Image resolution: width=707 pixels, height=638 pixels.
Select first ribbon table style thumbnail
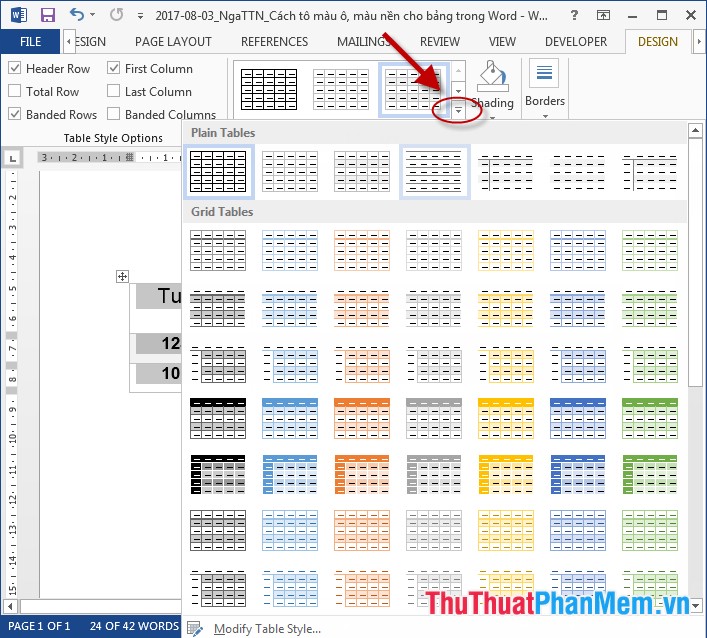[x=269, y=89]
